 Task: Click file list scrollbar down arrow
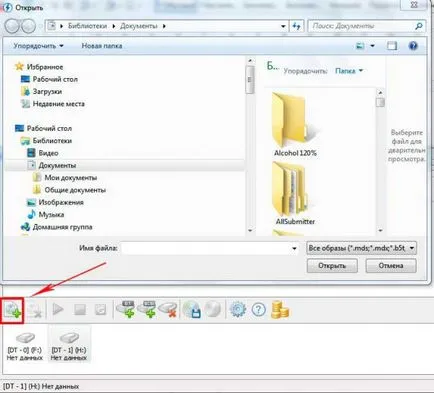tap(380, 230)
